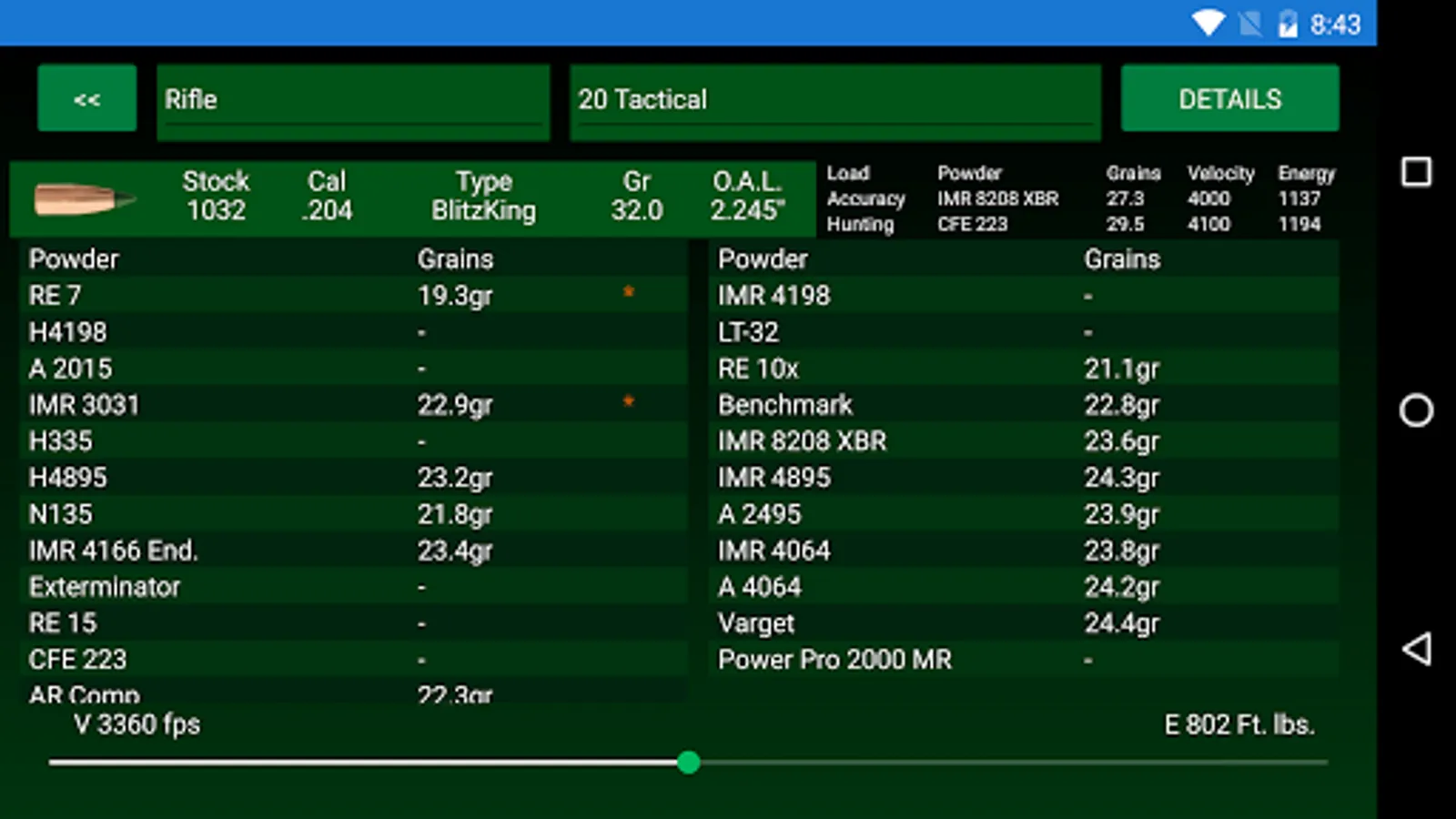Select the IMR 4064 powder row
This screenshot has width=1456, height=819.
1024,550
